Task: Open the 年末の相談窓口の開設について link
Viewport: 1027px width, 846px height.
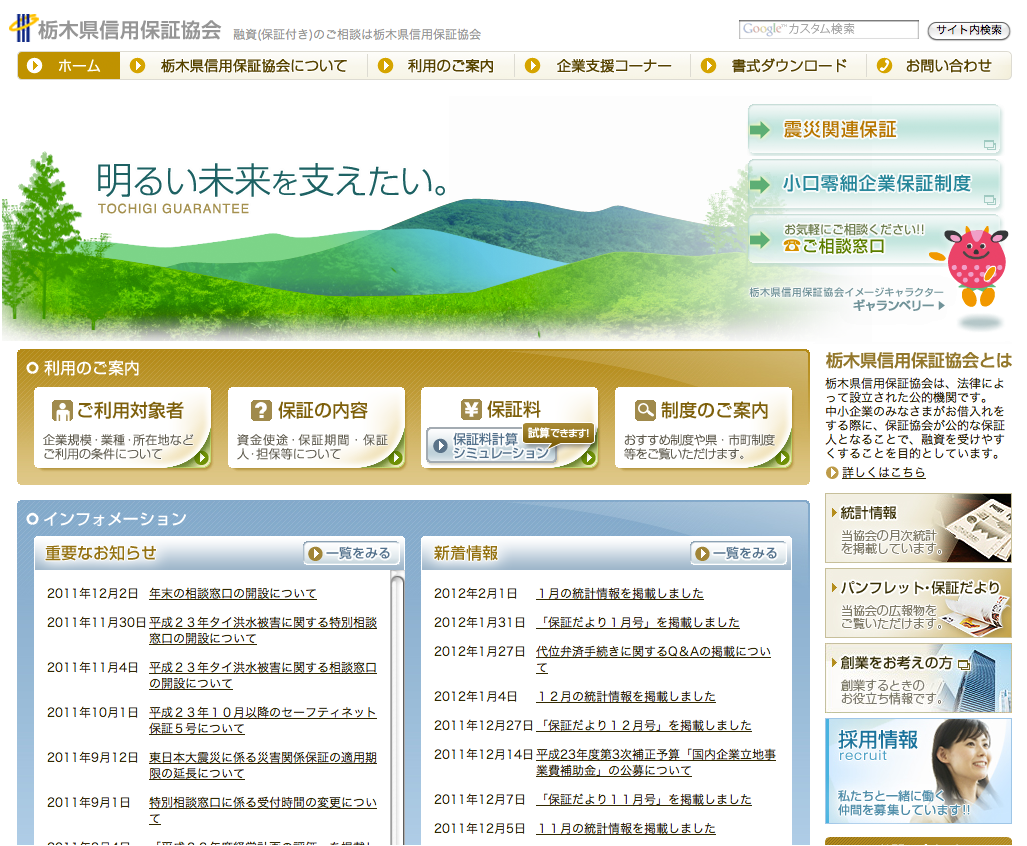Action: pyautogui.click(x=232, y=593)
